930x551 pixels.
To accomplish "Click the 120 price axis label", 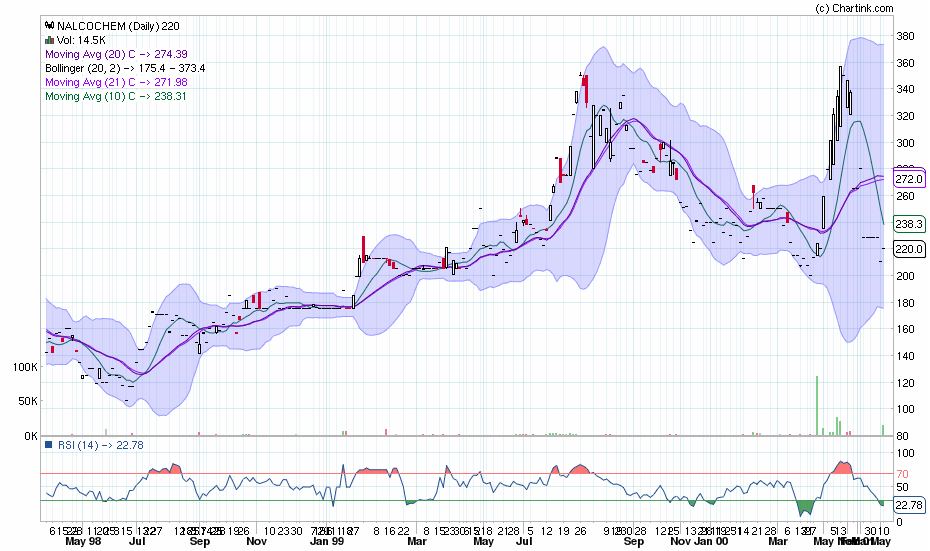I will [x=905, y=382].
